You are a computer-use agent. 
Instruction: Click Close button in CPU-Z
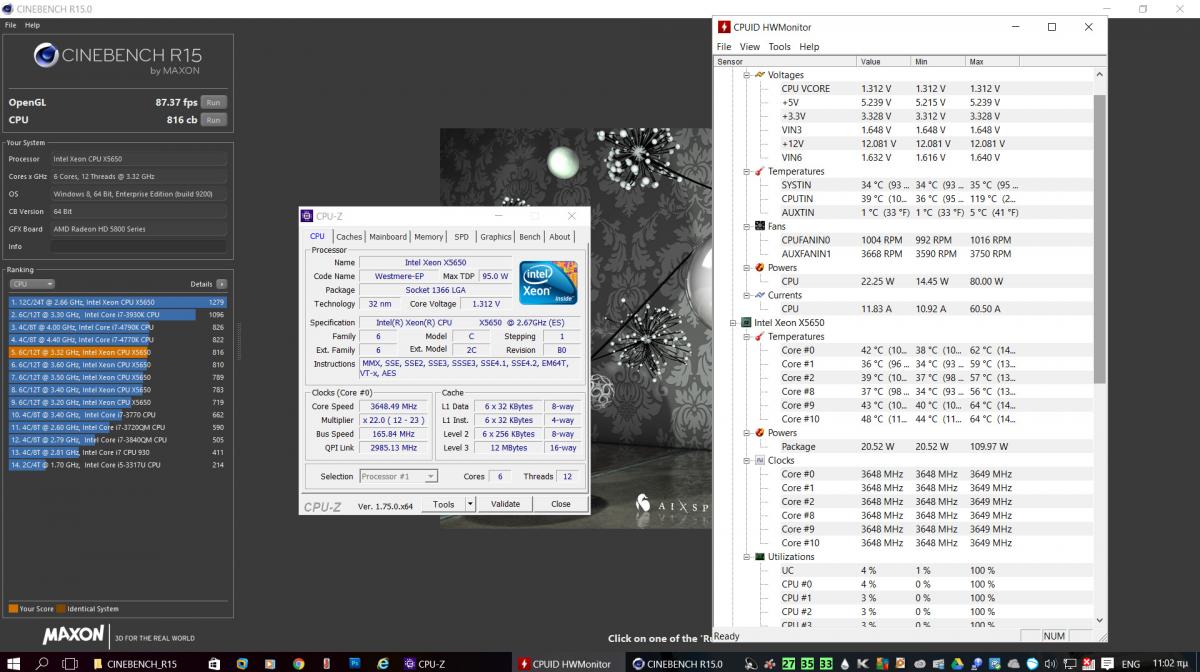[561, 504]
